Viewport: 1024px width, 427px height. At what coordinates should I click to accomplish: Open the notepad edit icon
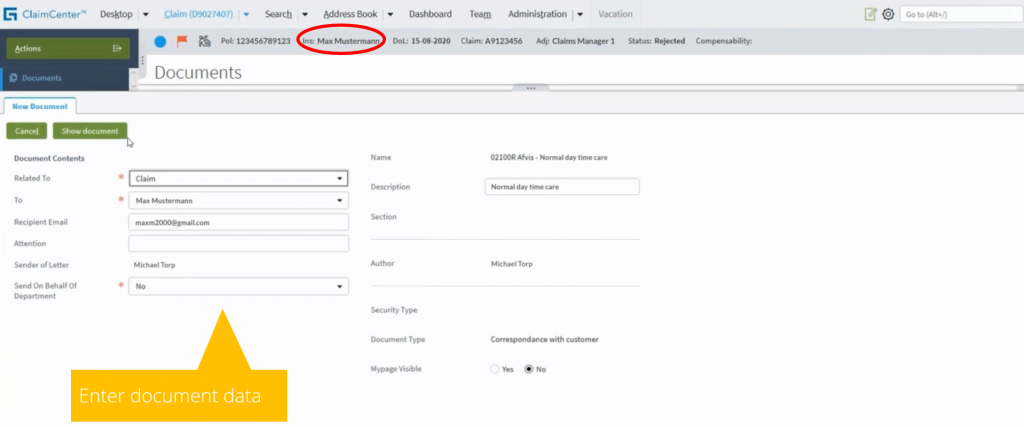coord(871,14)
